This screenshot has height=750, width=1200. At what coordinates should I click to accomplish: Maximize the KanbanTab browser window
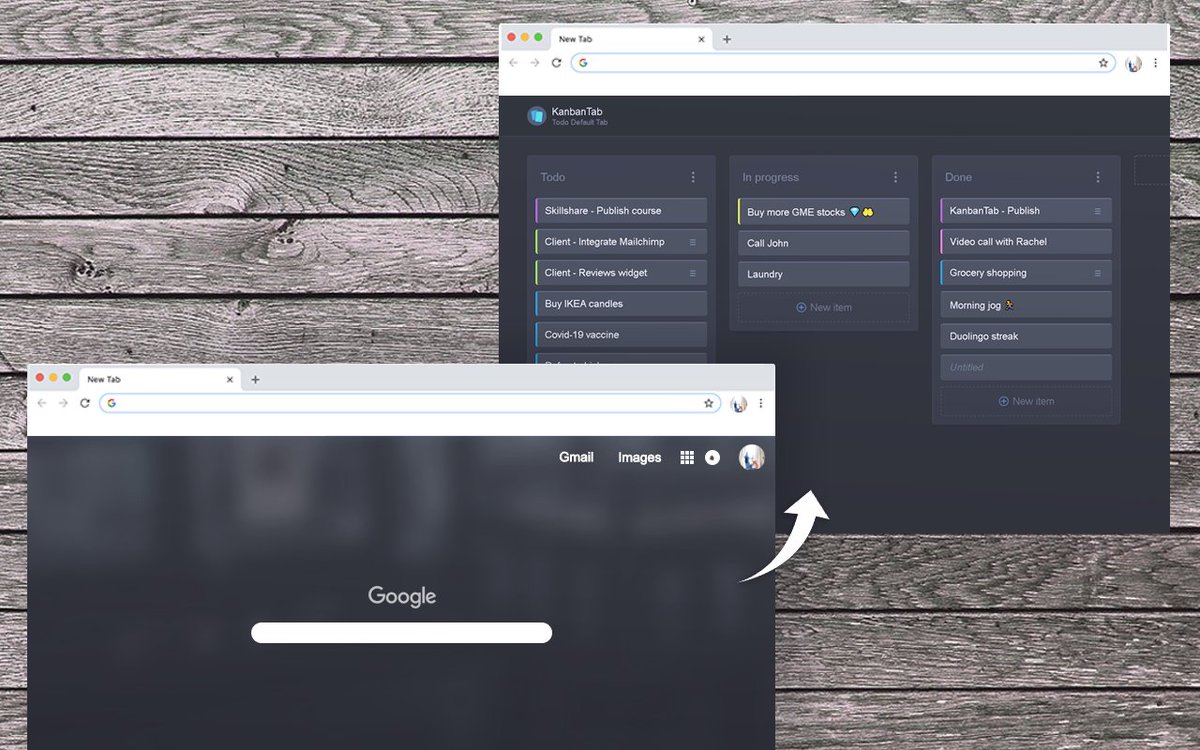click(538, 37)
